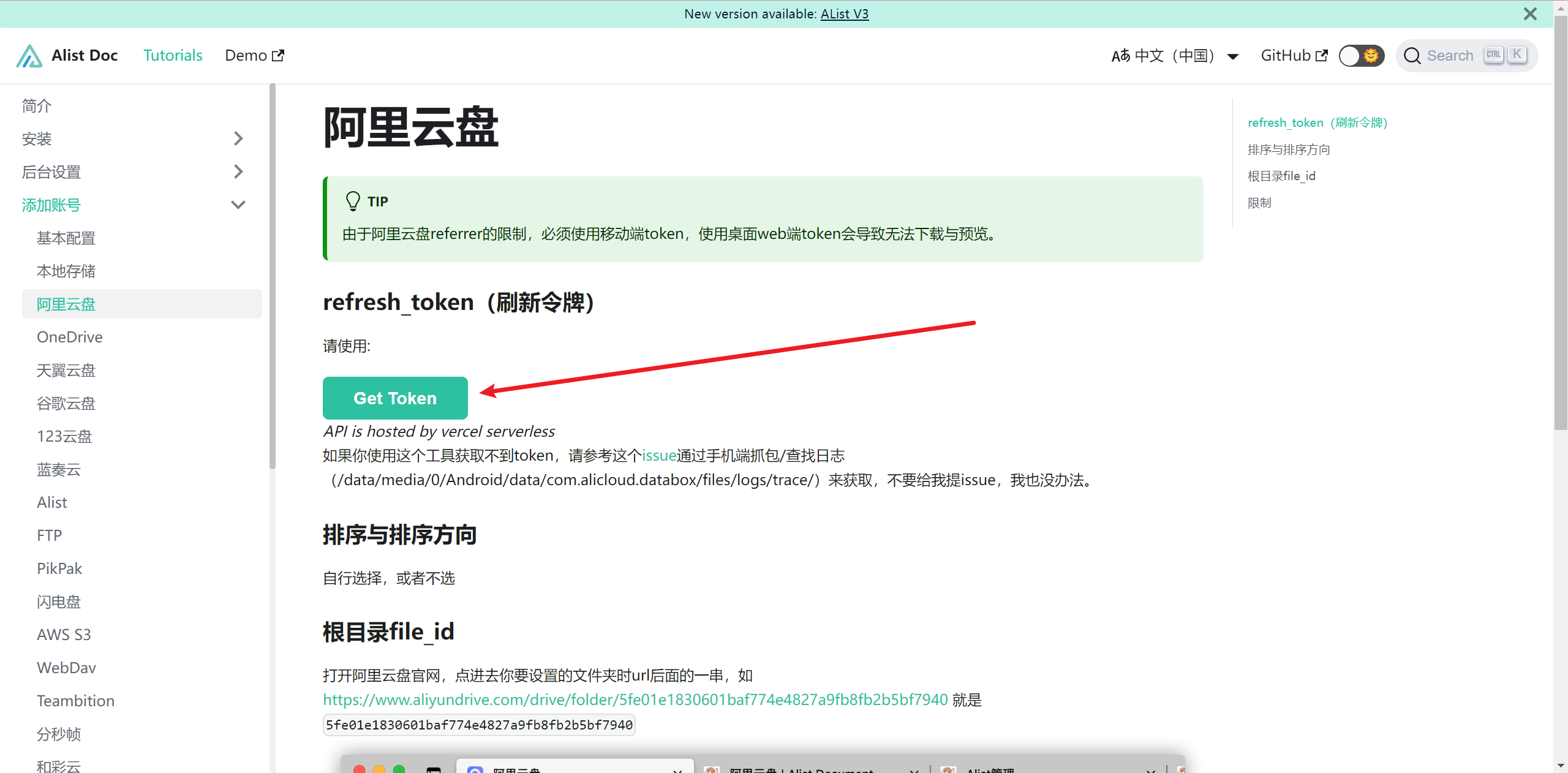Click the Alist Doc logo icon
Image resolution: width=1568 pixels, height=773 pixels.
point(29,56)
